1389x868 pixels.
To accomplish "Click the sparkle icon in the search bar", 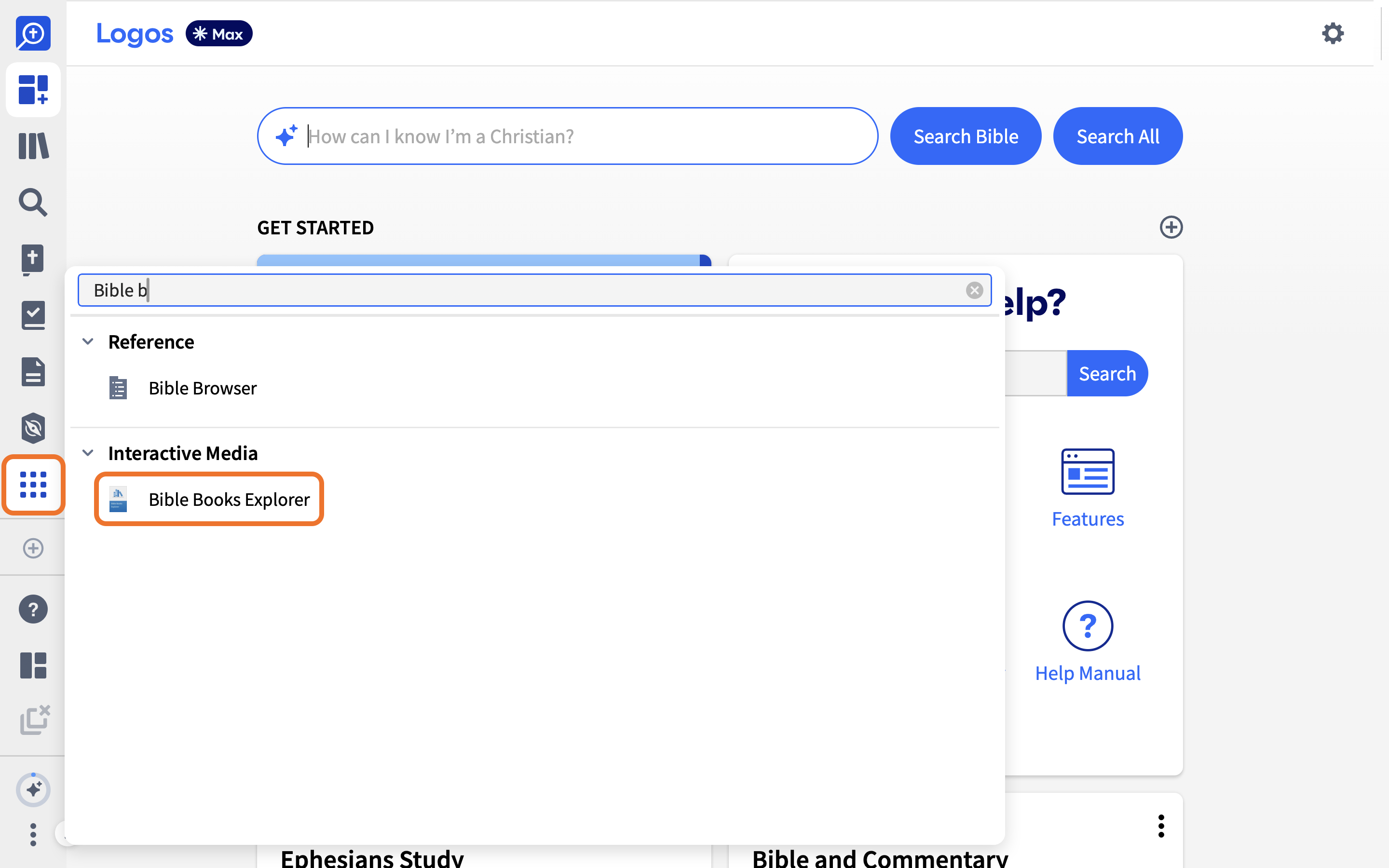I will (286, 136).
